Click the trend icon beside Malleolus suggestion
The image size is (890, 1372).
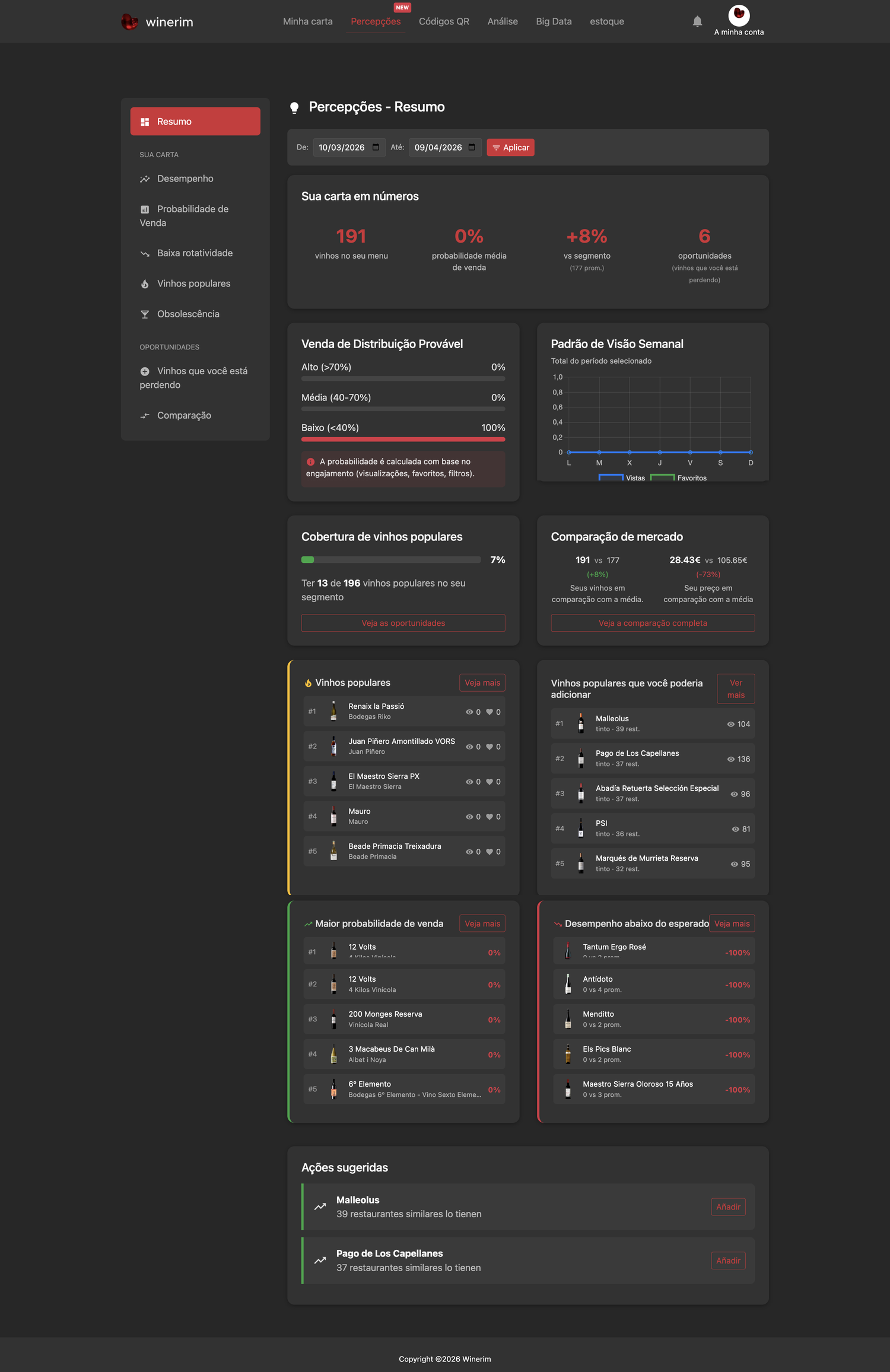[x=320, y=1207]
